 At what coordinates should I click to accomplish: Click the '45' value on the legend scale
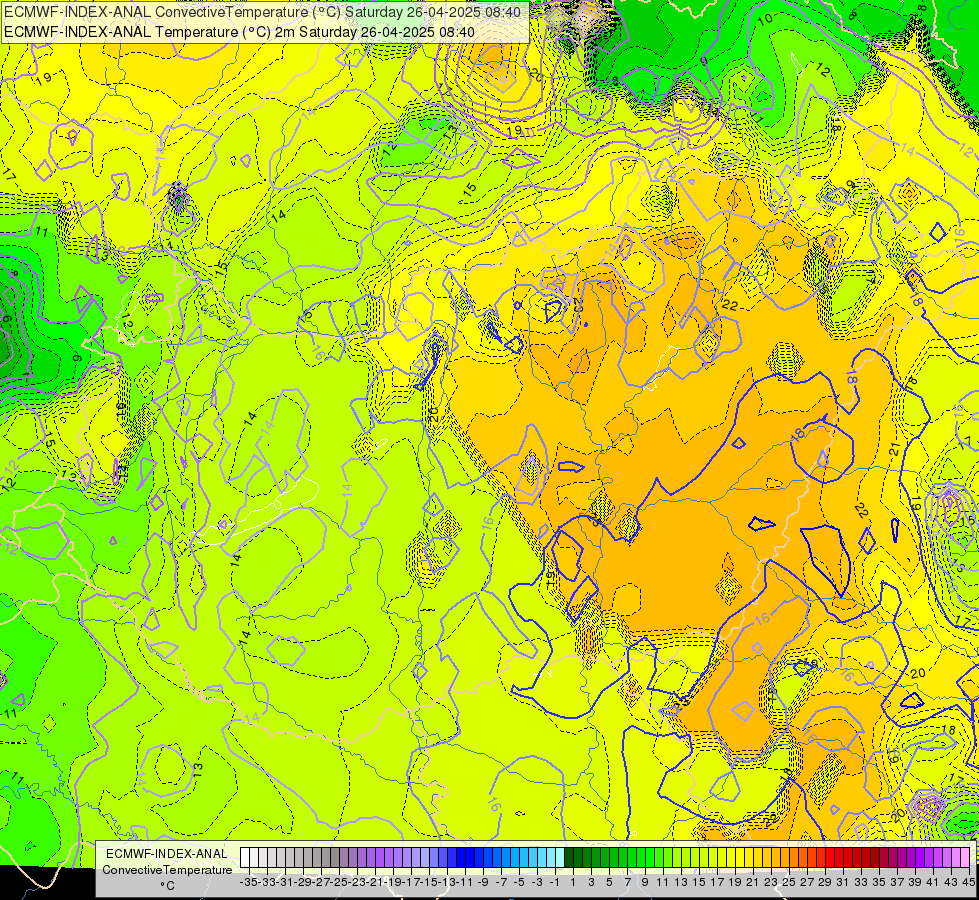pos(968,883)
